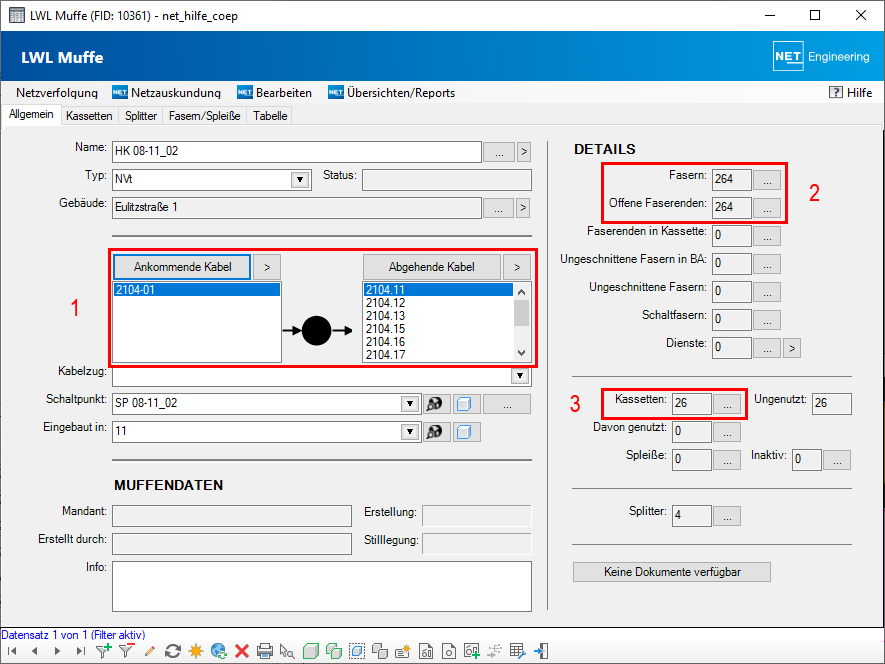
Task: Expand the Schaltpunkt dropdown
Action: (409, 404)
